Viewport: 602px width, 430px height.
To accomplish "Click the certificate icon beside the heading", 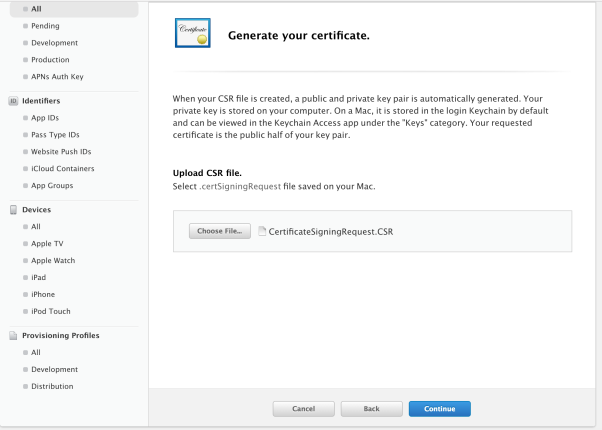I will [x=193, y=33].
